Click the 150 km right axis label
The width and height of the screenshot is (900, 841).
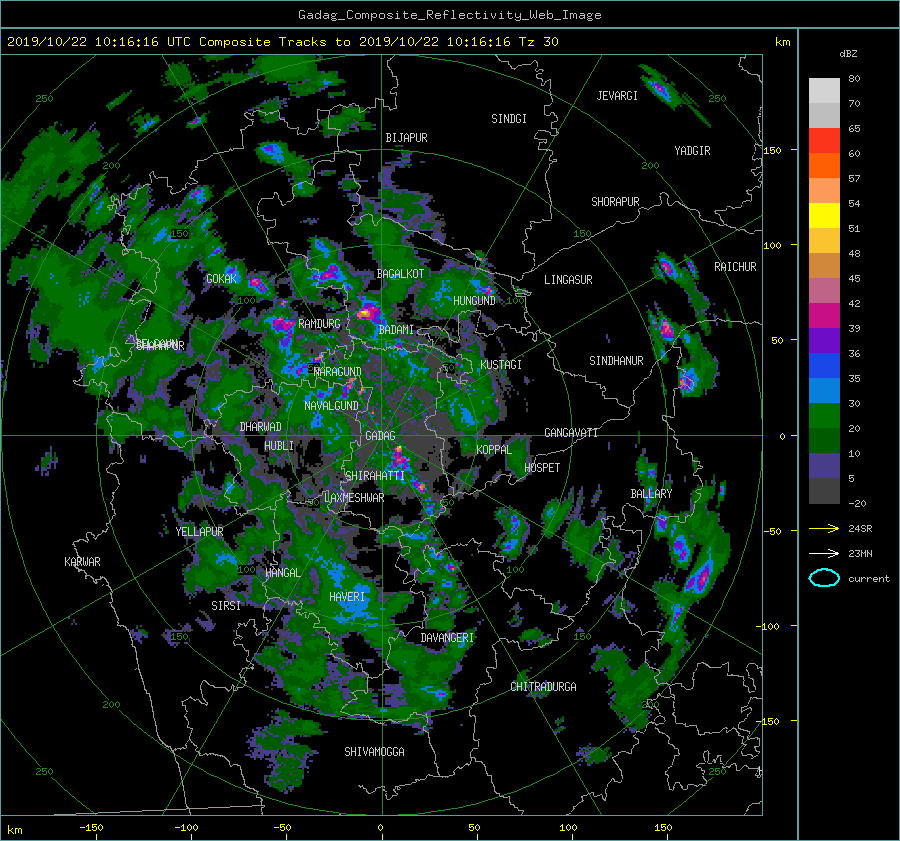coord(773,150)
